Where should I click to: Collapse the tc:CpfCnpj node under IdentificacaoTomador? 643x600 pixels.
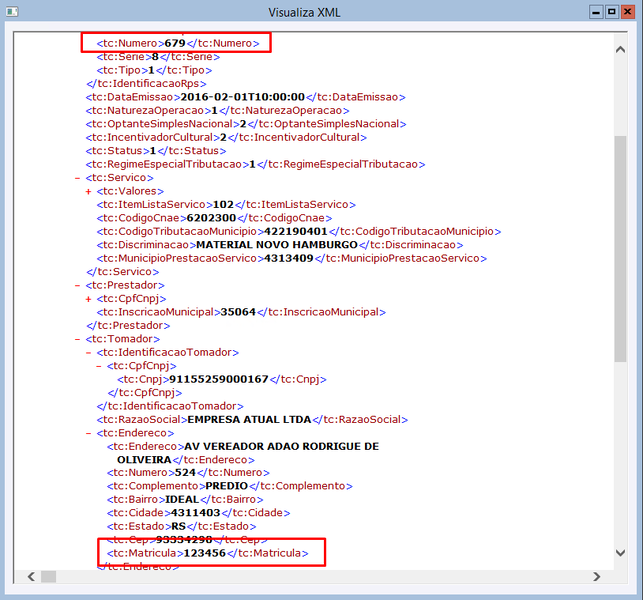click(98, 366)
